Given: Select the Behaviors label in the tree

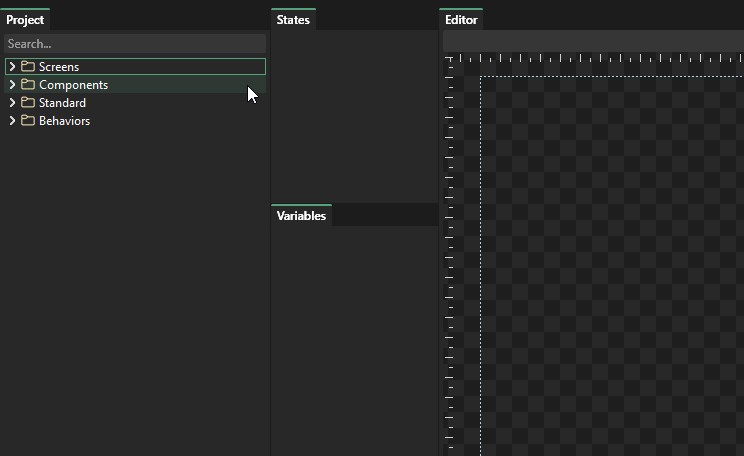Looking at the screenshot, I should point(64,121).
